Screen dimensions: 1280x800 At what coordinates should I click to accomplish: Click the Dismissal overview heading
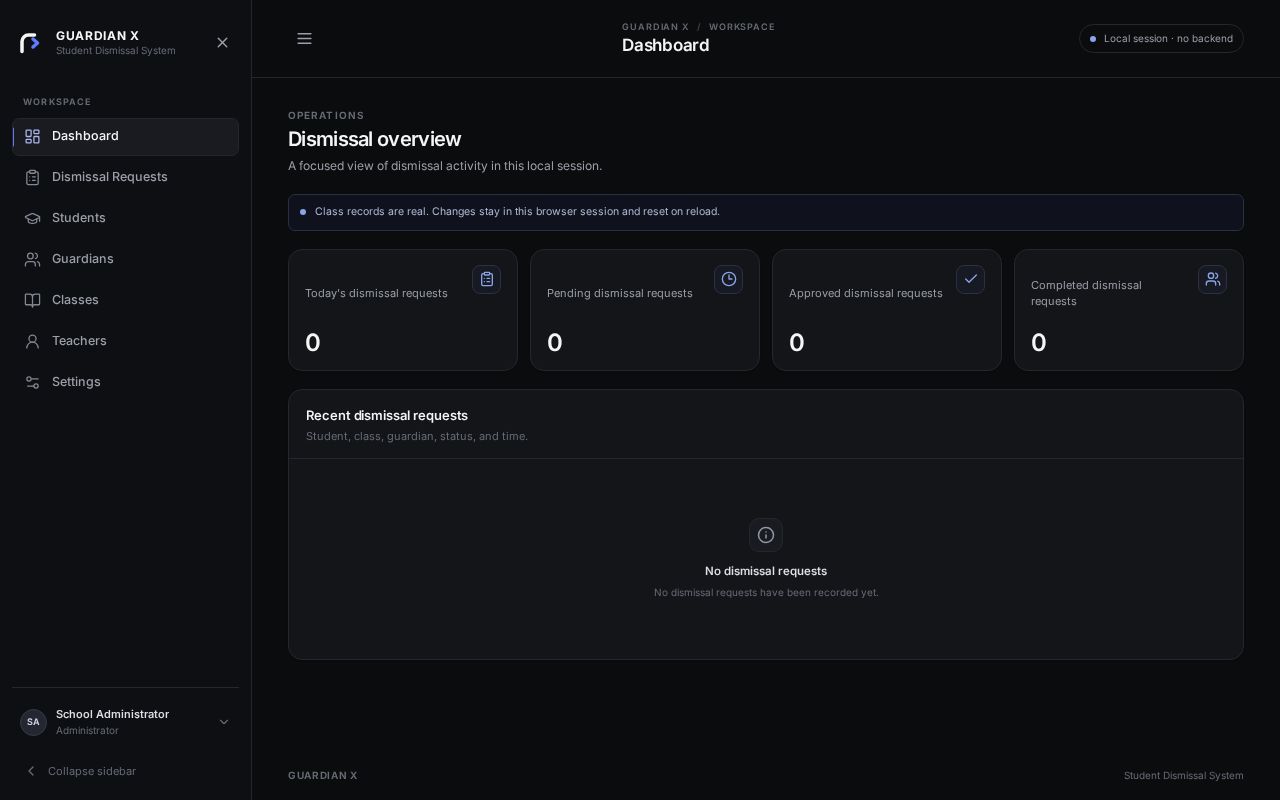(x=375, y=139)
